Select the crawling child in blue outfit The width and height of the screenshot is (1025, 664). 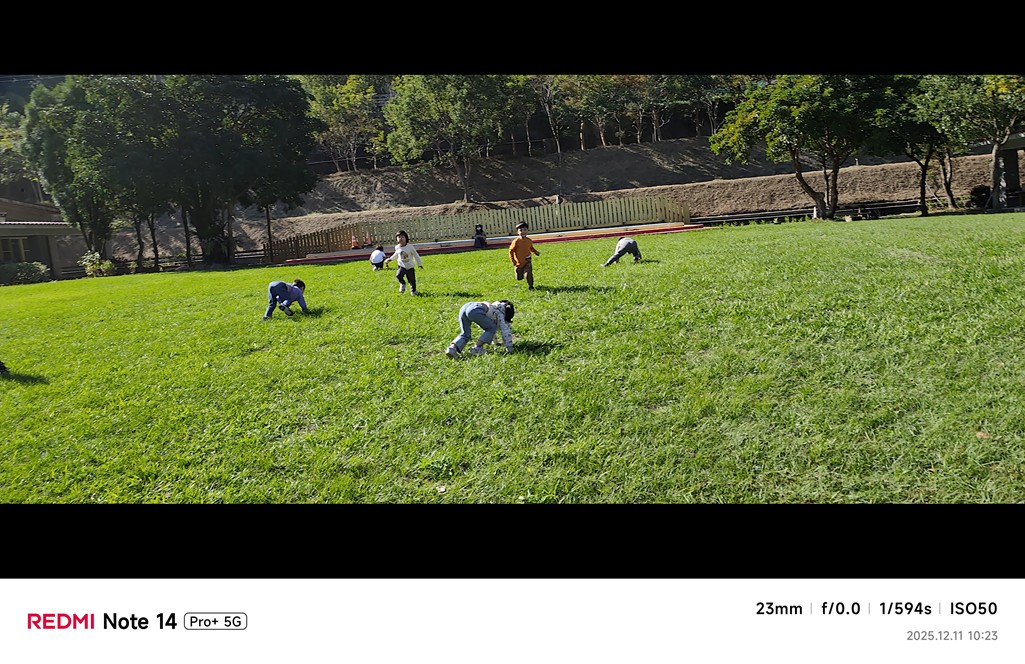tap(285, 299)
